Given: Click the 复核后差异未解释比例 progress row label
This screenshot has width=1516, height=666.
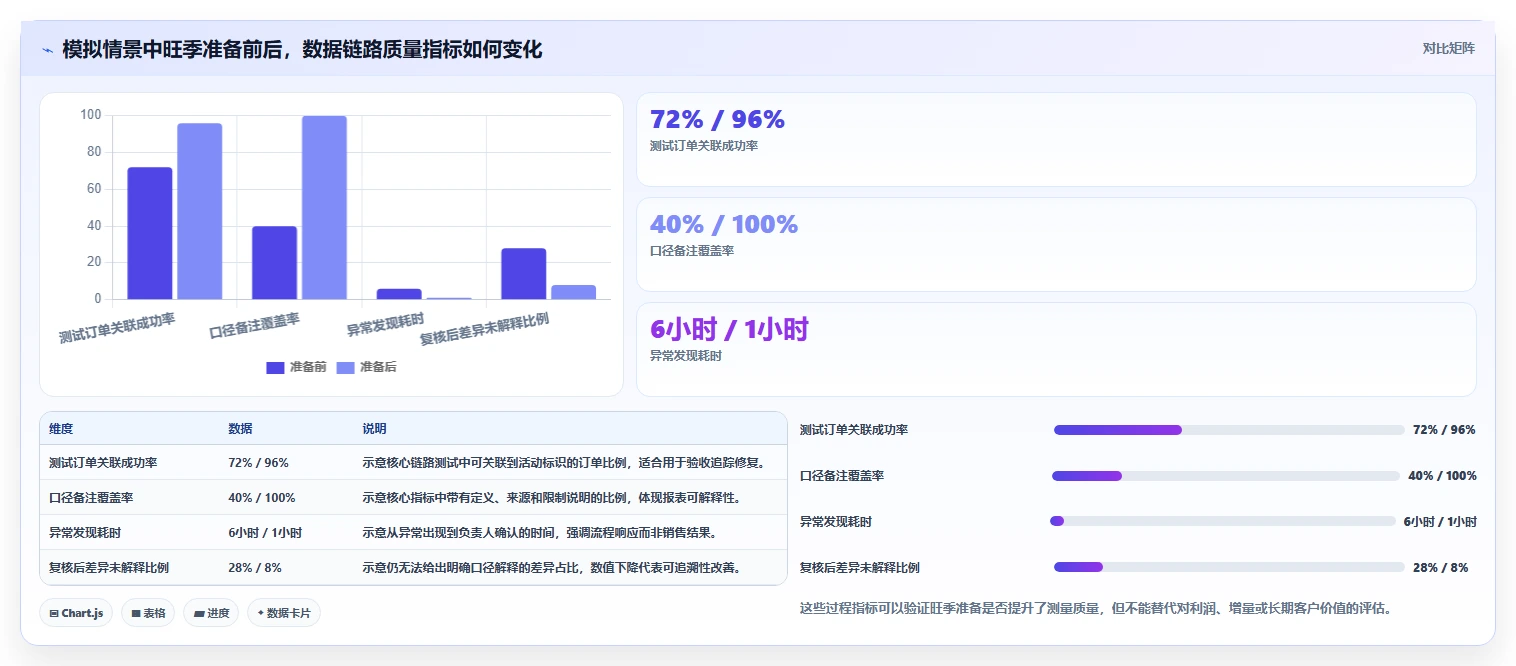Looking at the screenshot, I should pyautogui.click(x=860, y=568).
